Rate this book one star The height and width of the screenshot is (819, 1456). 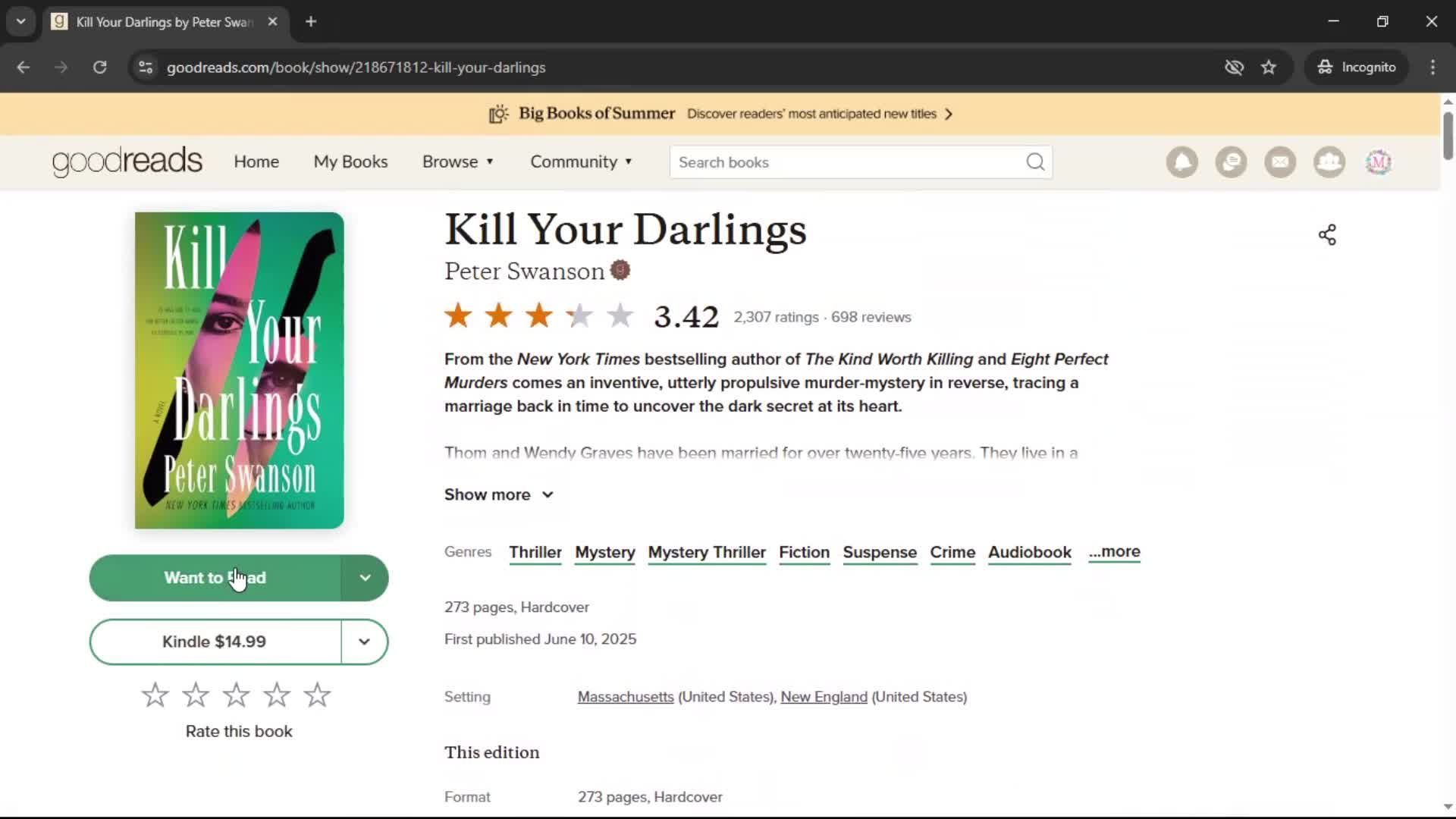pos(155,695)
